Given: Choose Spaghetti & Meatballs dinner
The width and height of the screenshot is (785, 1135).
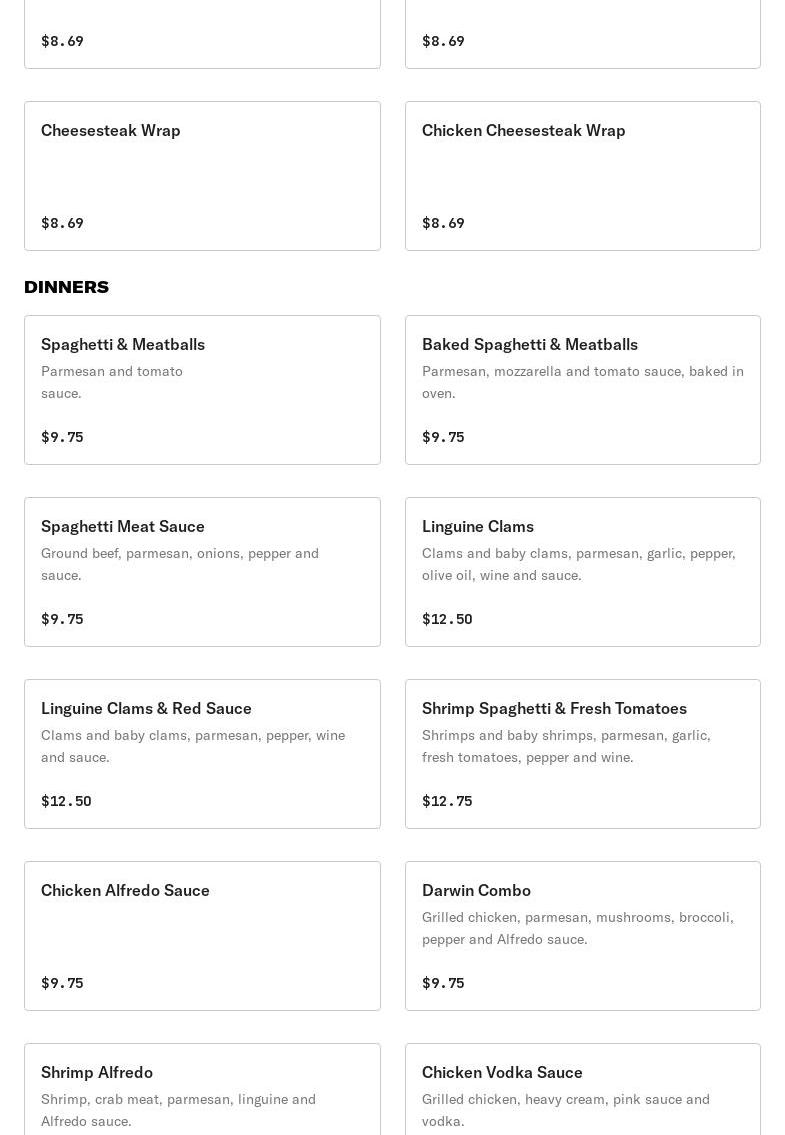Looking at the screenshot, I should (202, 389).
